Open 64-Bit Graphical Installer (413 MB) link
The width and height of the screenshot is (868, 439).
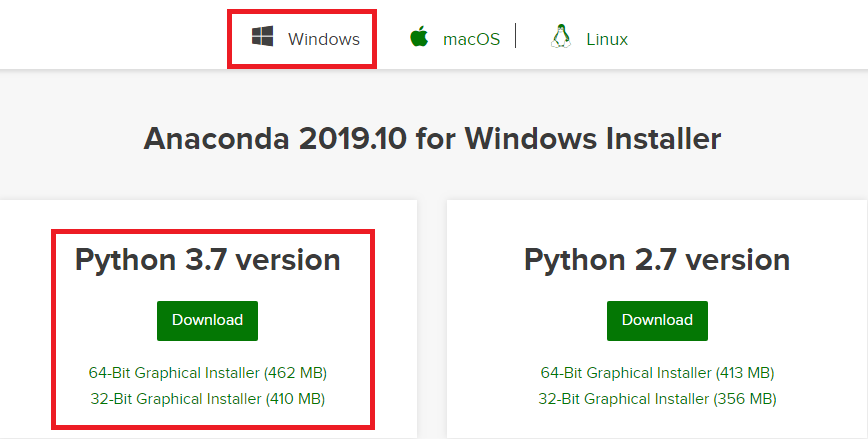[657, 373]
